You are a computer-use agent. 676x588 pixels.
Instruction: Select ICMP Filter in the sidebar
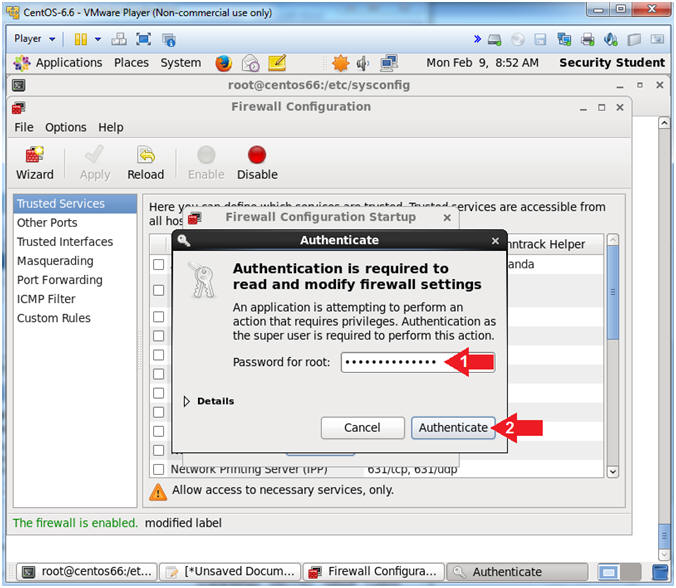coord(75,299)
